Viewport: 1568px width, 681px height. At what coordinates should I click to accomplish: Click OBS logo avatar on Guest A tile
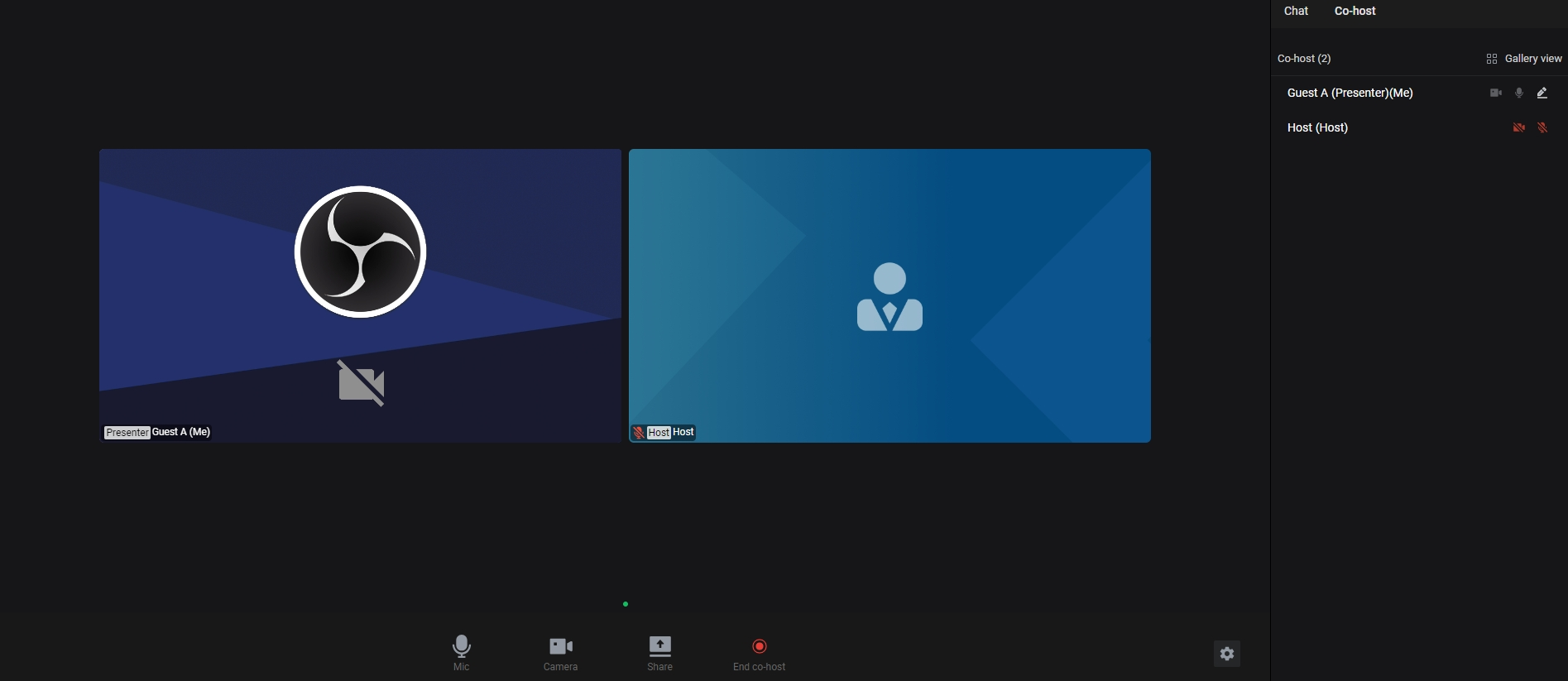point(360,252)
